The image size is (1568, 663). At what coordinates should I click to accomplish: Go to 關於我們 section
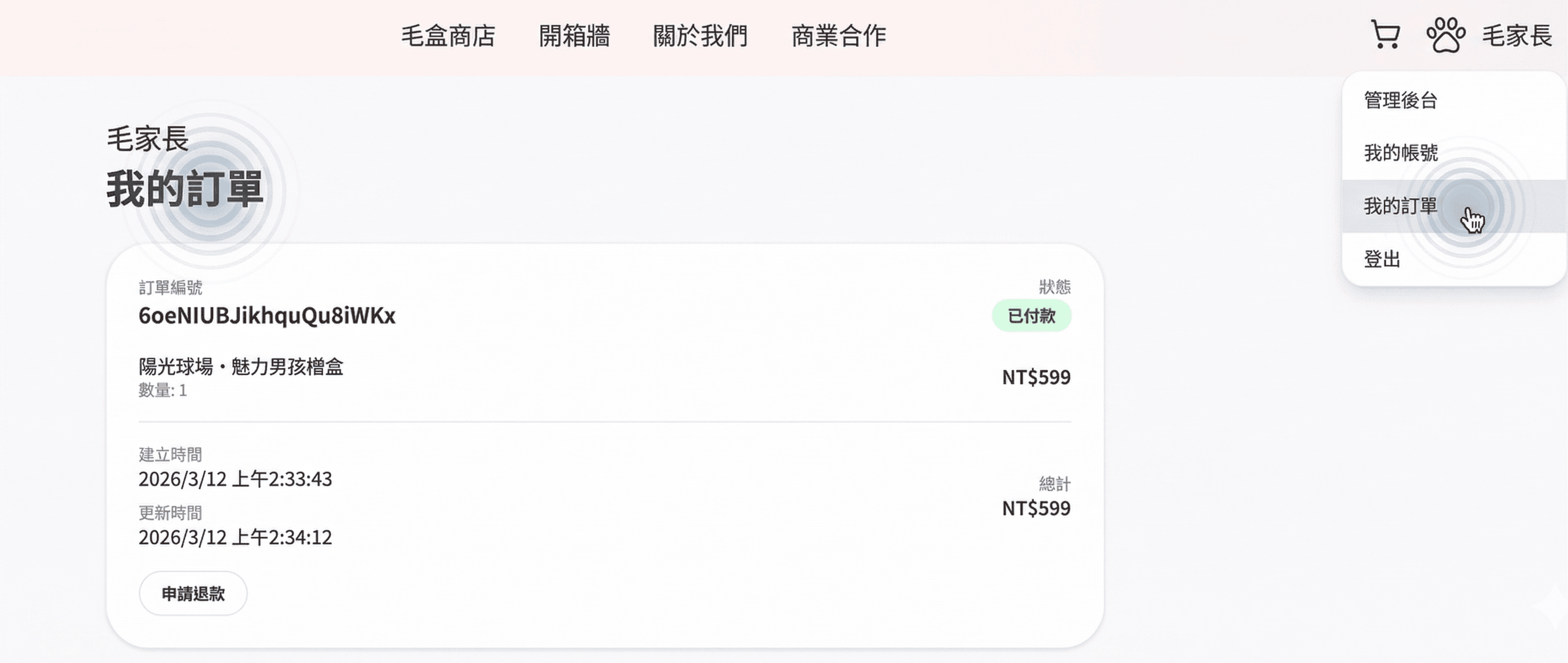pyautogui.click(x=701, y=36)
